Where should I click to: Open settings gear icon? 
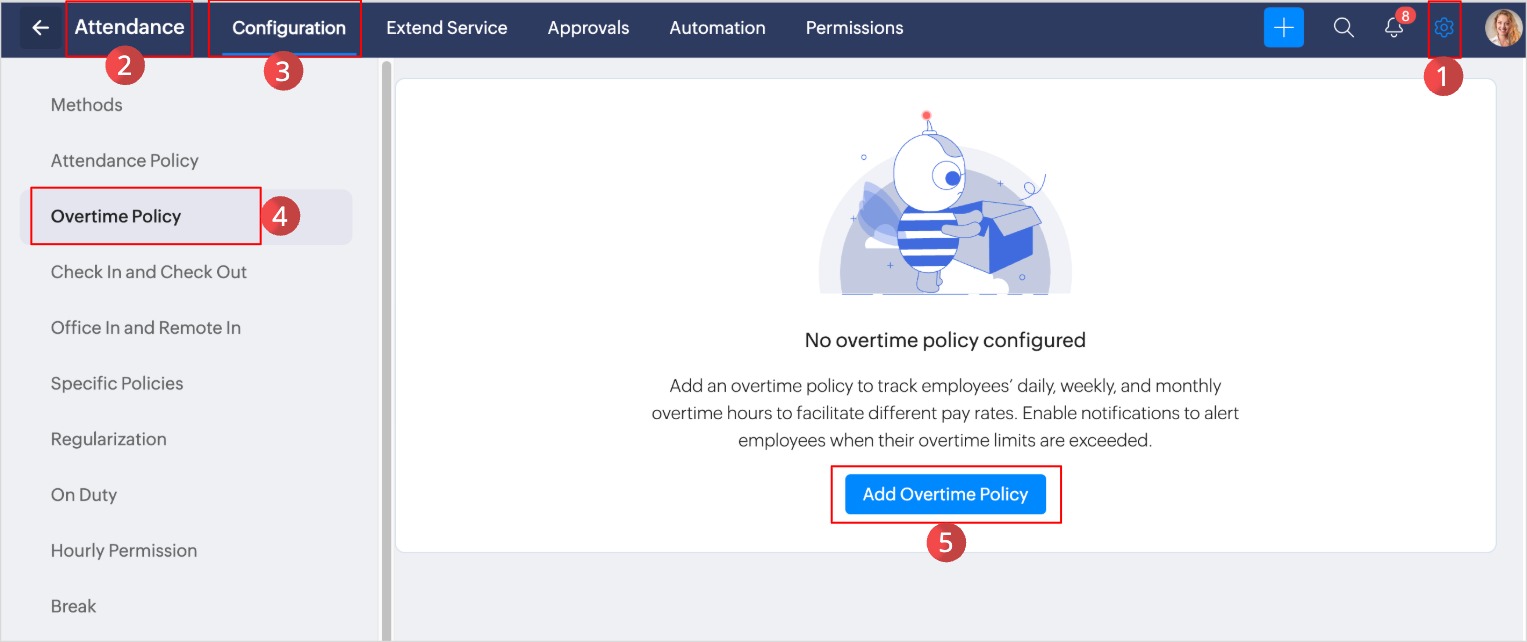pyautogui.click(x=1444, y=28)
